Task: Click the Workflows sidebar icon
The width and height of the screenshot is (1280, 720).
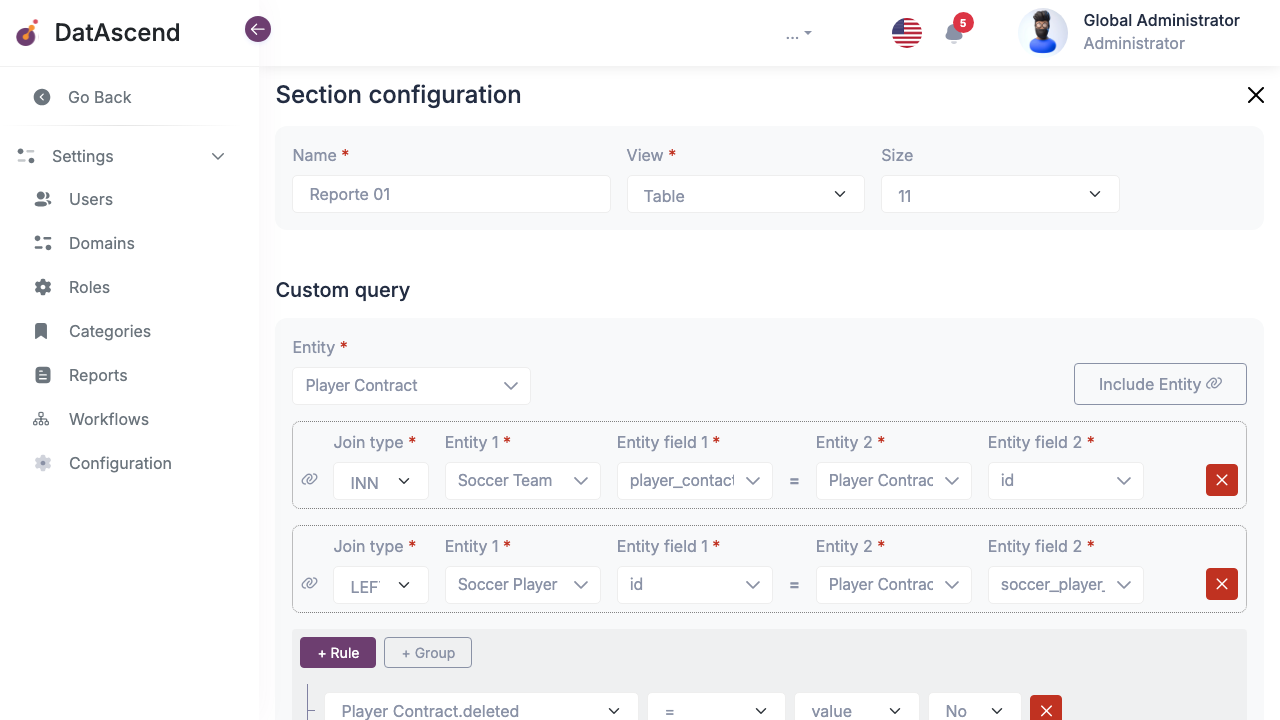Action: pyautogui.click(x=41, y=419)
